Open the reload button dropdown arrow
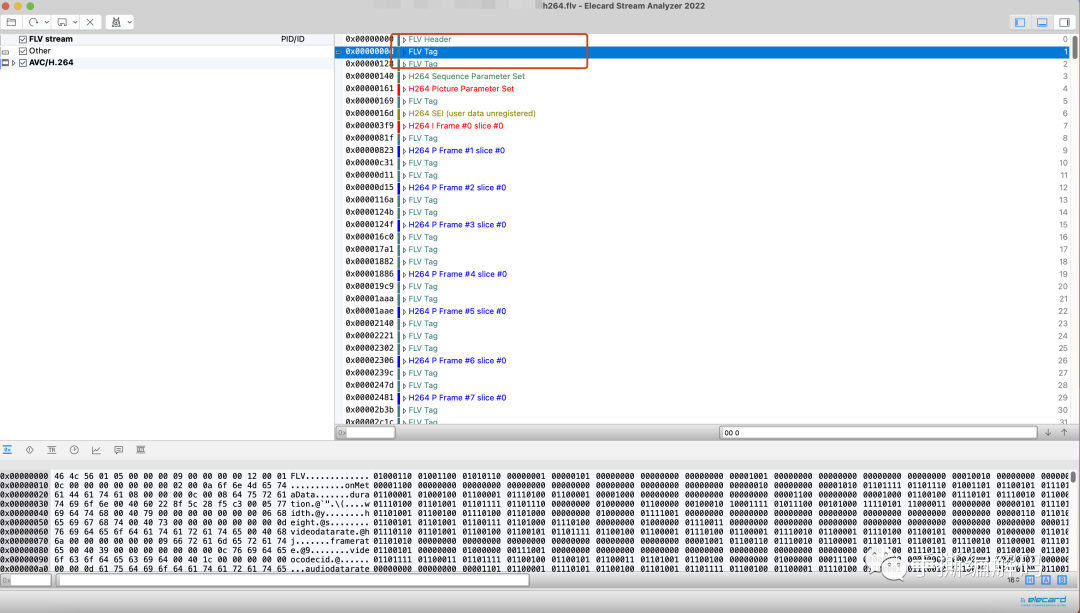Image resolution: width=1080 pixels, height=613 pixels. coord(44,21)
